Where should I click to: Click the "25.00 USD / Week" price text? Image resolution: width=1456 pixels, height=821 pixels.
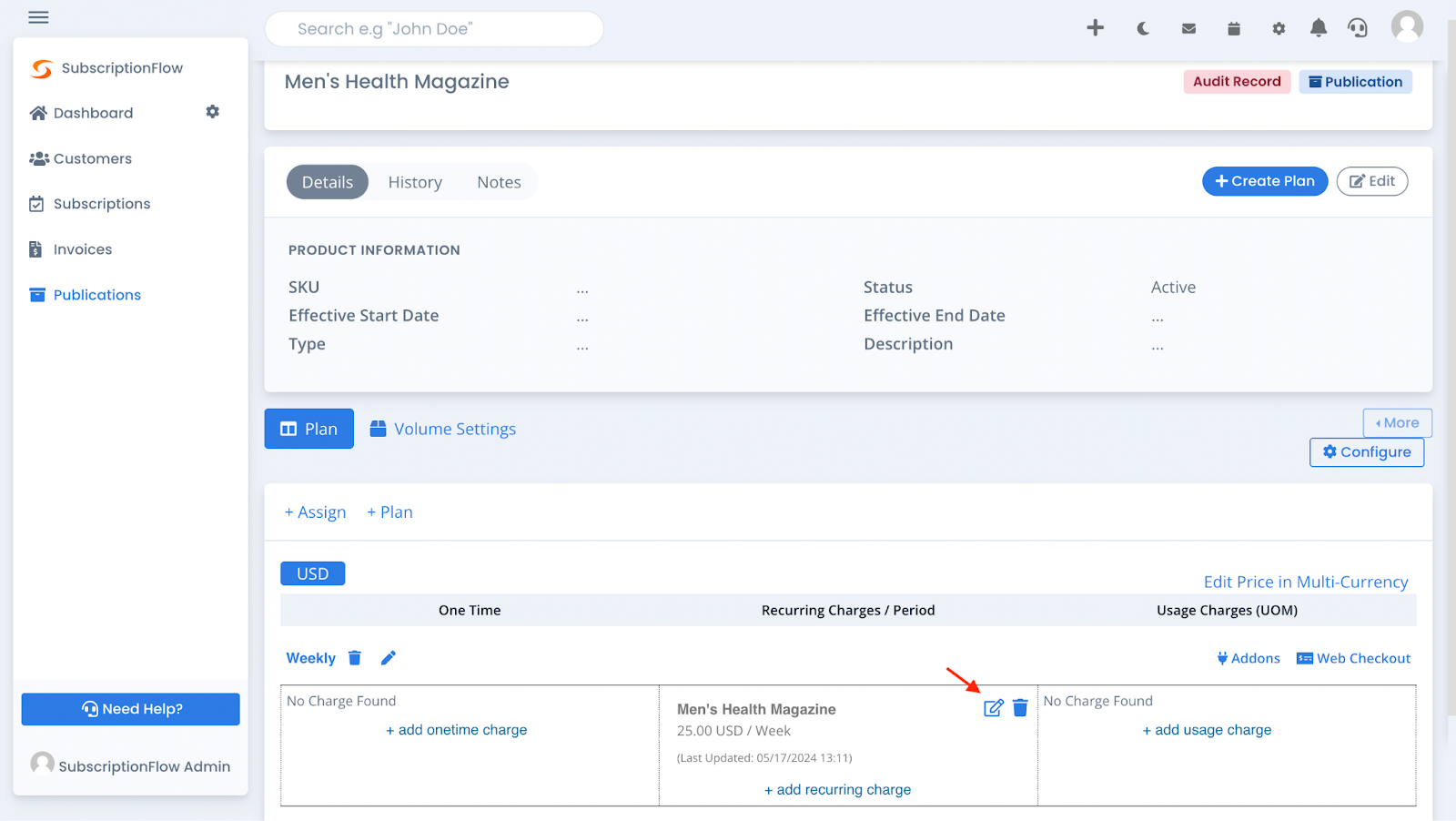[x=733, y=731]
